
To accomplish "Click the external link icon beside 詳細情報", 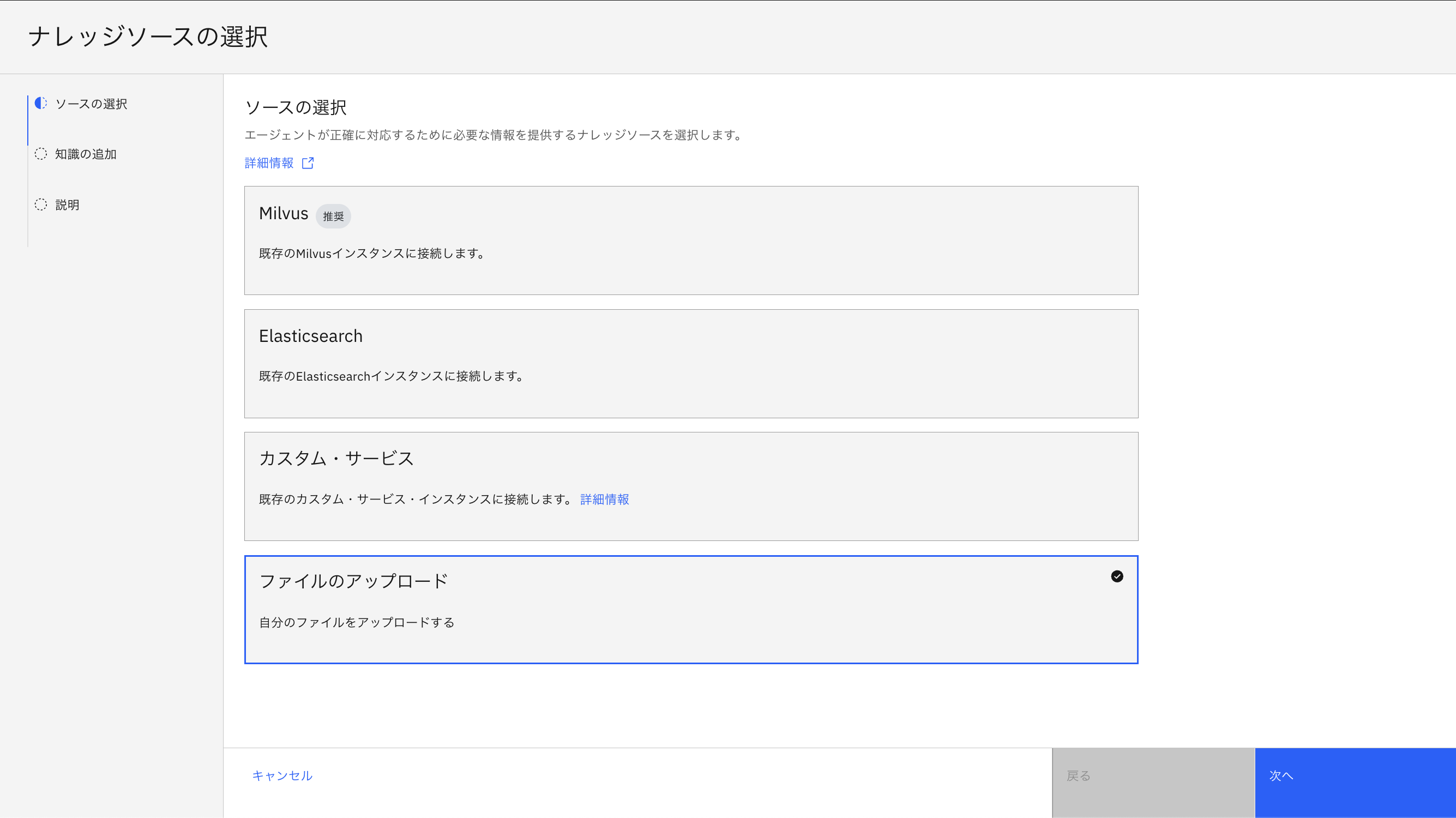I will 308,164.
